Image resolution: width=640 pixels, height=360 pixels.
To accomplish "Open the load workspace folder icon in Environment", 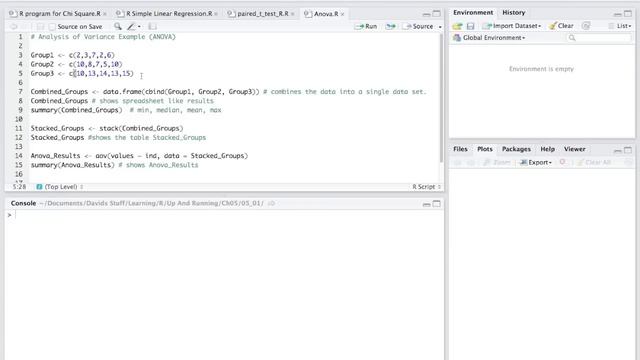I will click(457, 26).
